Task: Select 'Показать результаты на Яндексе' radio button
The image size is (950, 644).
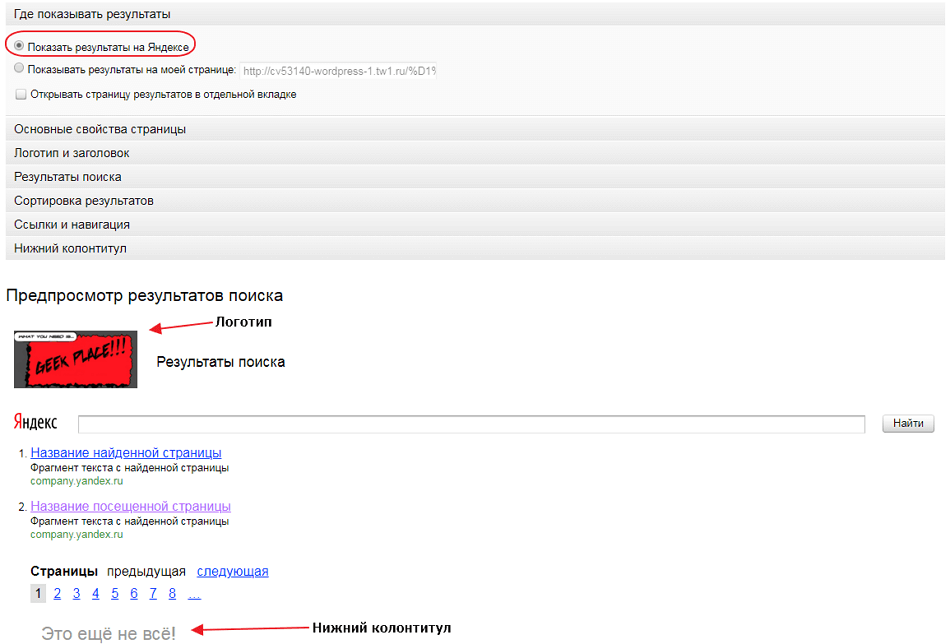Action: click(x=20, y=46)
